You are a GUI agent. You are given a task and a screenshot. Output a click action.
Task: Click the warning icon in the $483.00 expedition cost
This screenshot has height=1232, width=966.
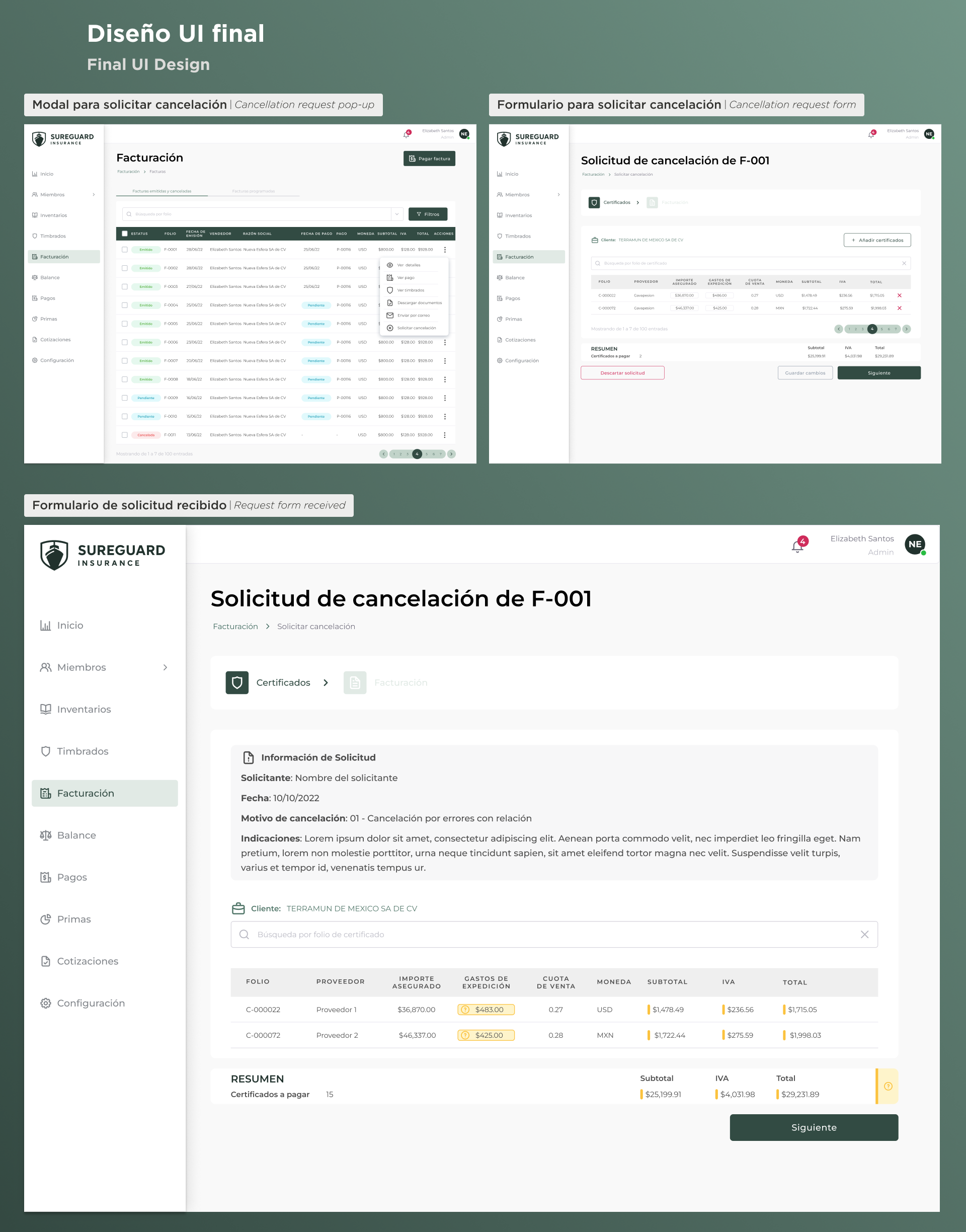465,1010
